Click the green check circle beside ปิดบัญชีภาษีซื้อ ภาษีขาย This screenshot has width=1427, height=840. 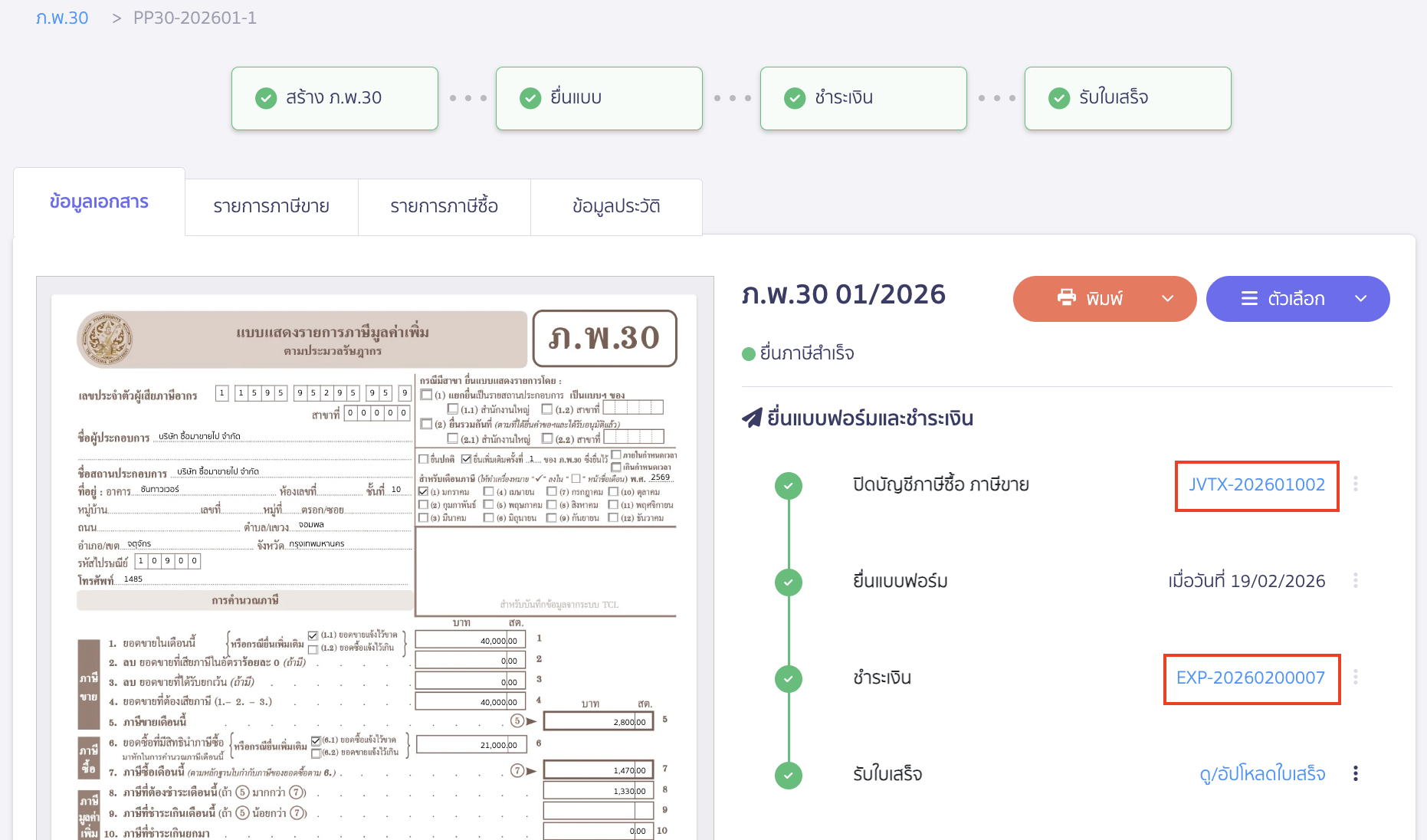(789, 485)
